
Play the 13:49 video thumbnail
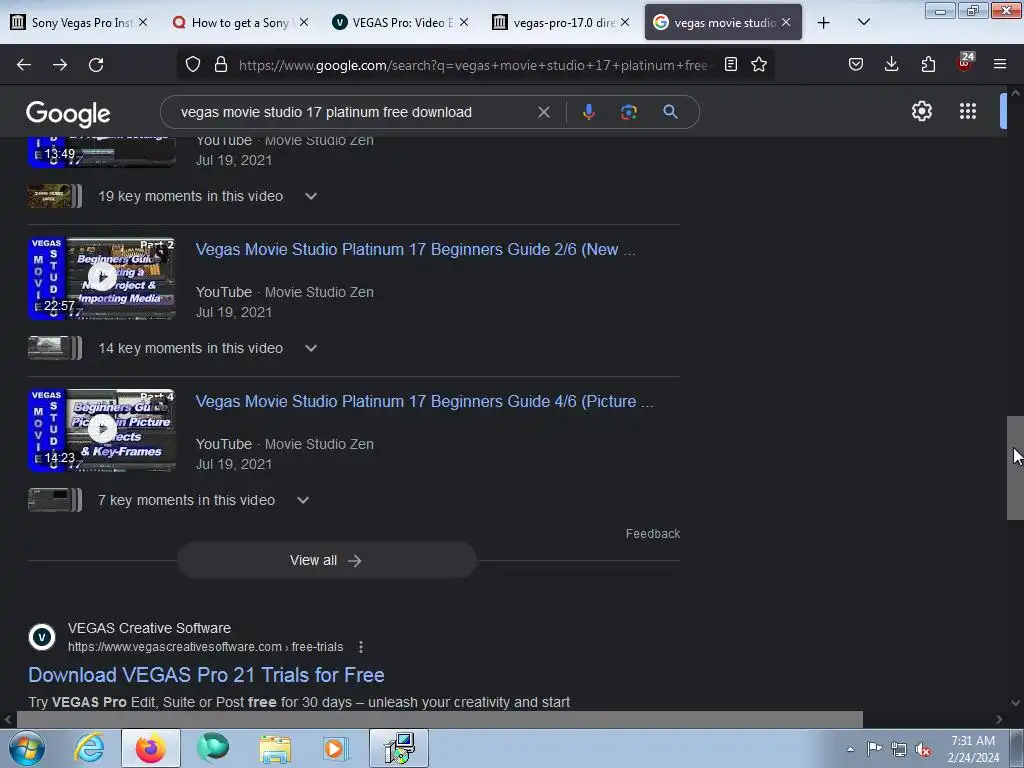(x=102, y=152)
